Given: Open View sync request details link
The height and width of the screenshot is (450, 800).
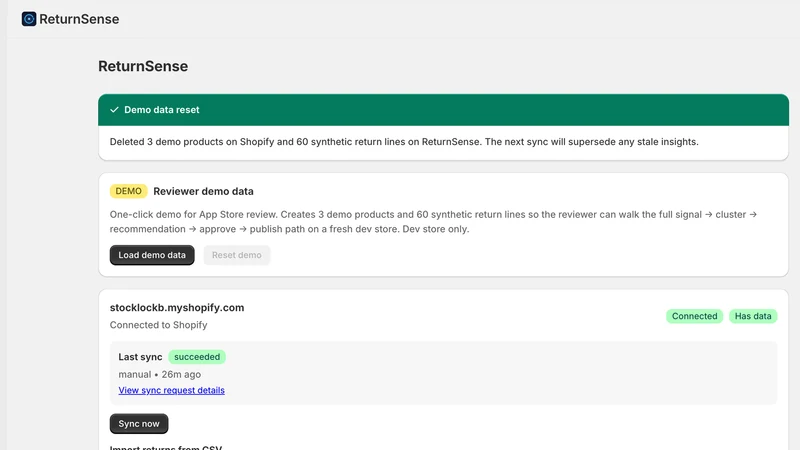Looking at the screenshot, I should pyautogui.click(x=171, y=390).
